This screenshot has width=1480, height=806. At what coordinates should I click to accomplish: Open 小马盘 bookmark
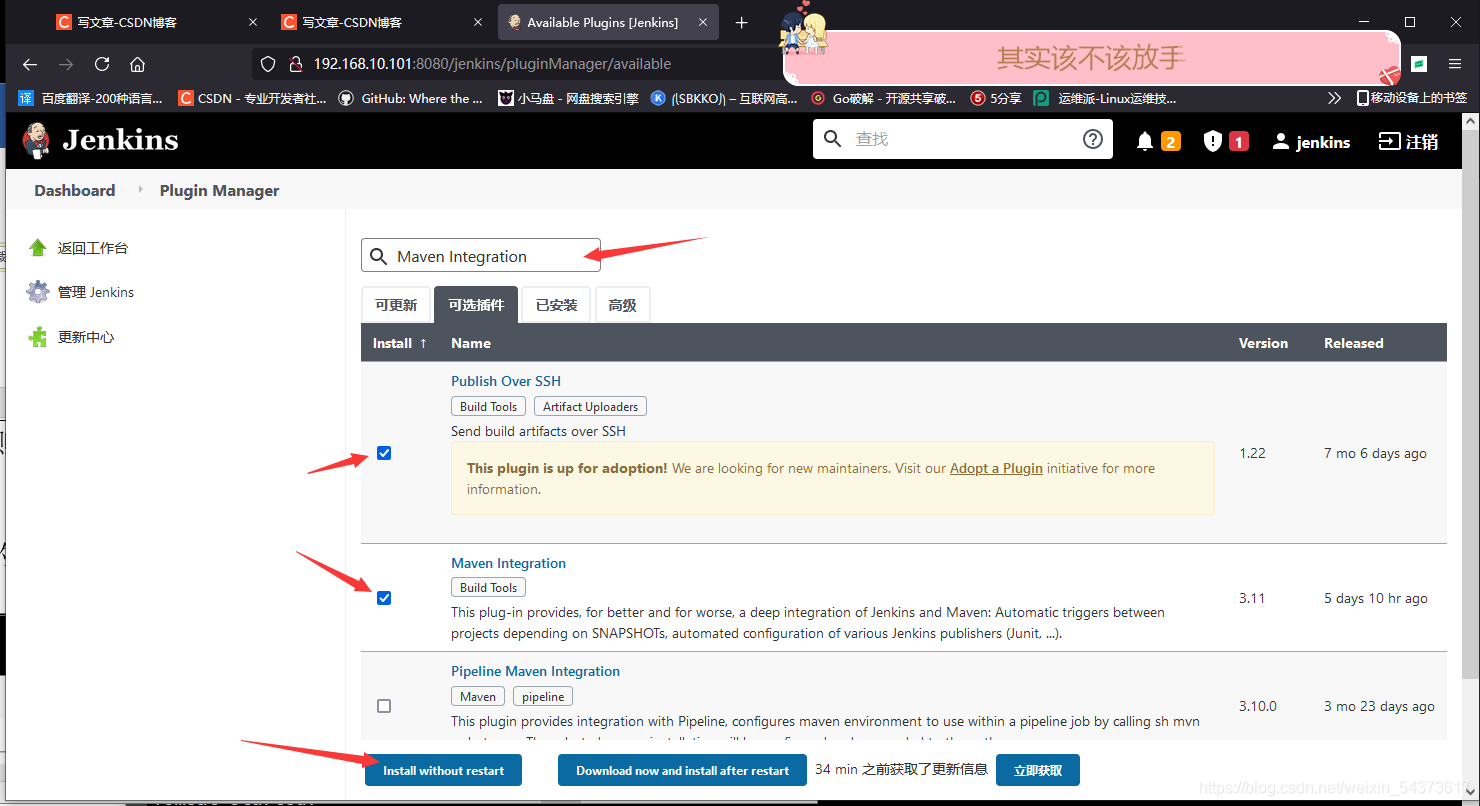click(x=568, y=98)
